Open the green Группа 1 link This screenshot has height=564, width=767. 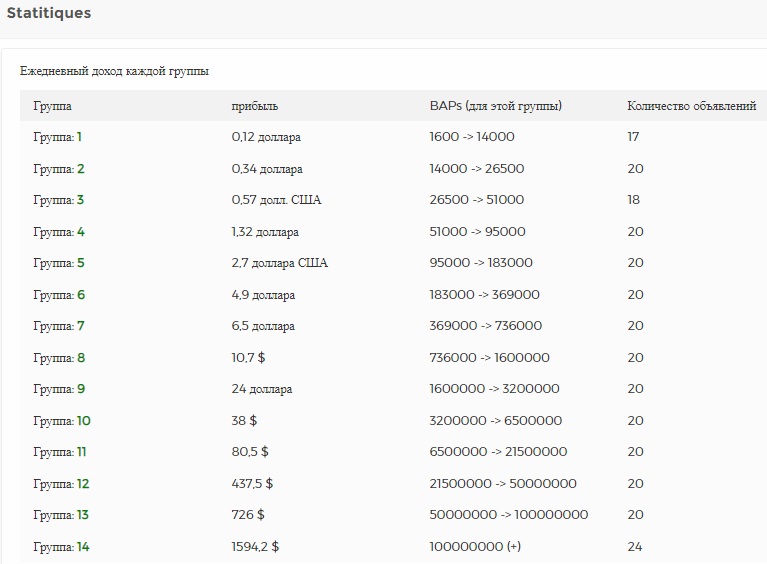(80, 137)
